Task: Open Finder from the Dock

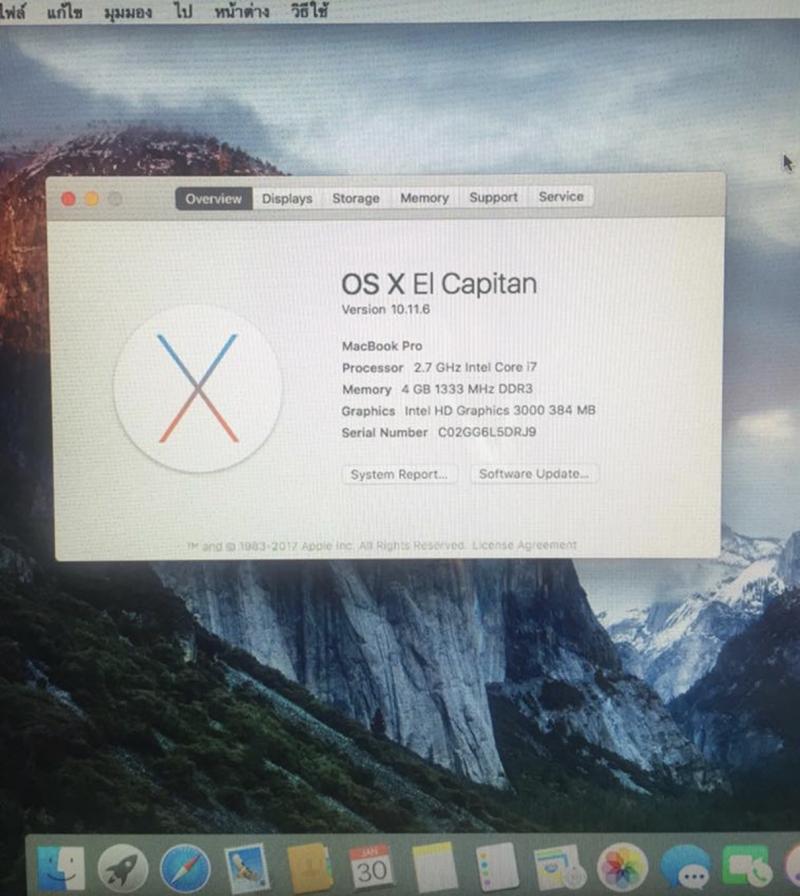Action: [61, 869]
